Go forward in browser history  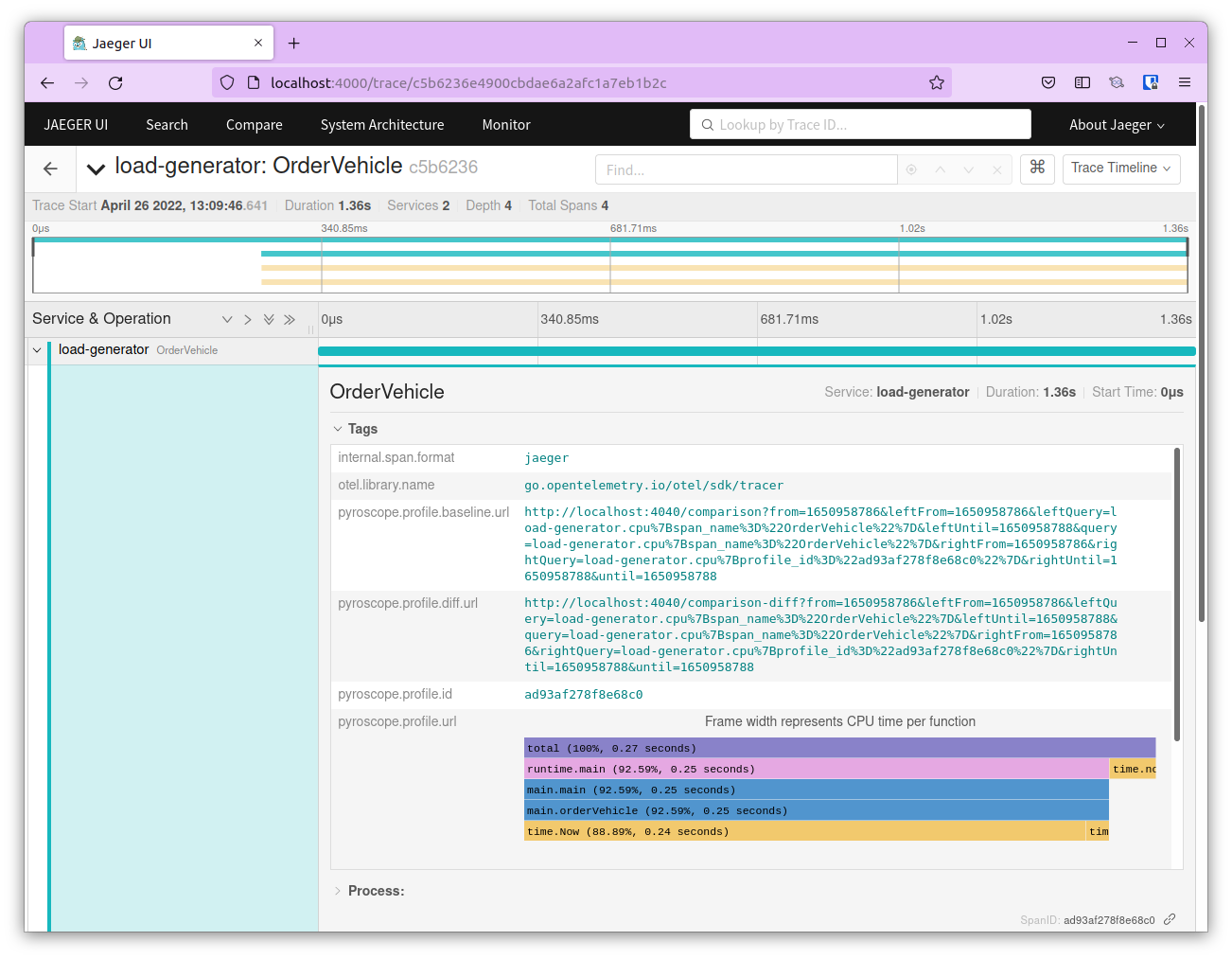point(81,83)
